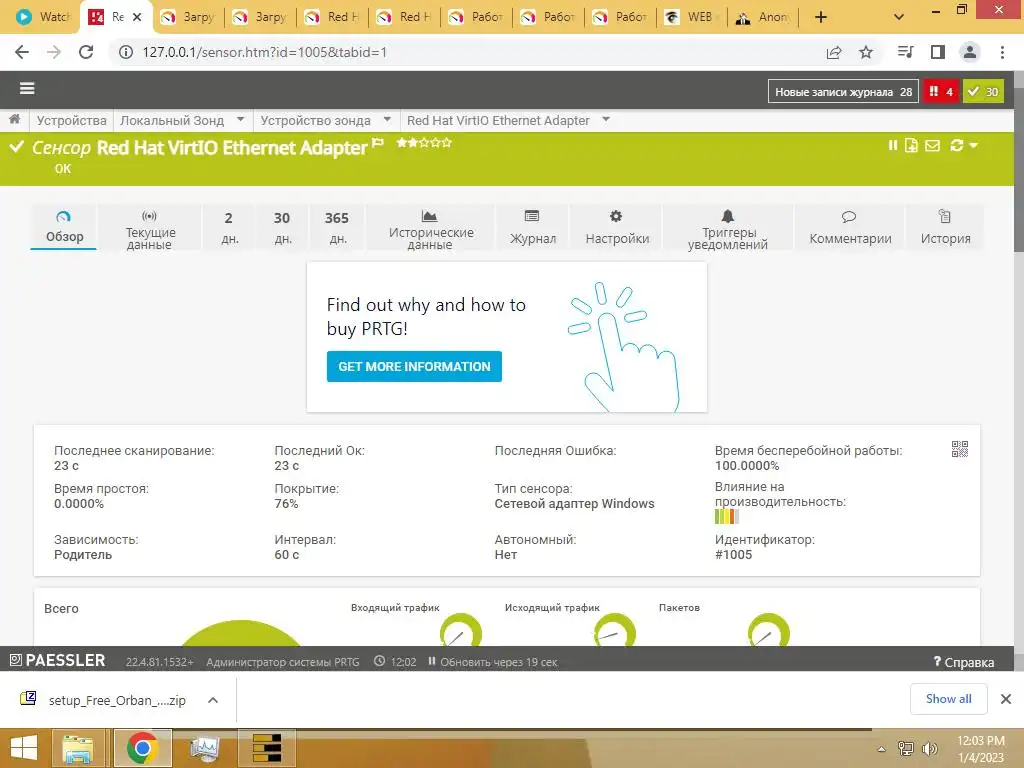The height and width of the screenshot is (768, 1024).
Task: Open the 365 дн. graph tab
Action: point(337,227)
